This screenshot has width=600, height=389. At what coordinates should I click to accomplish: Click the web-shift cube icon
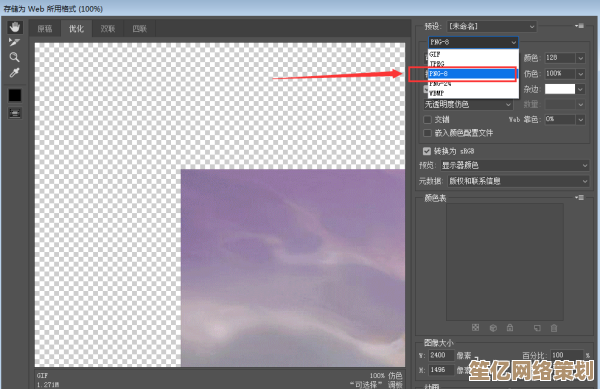click(493, 328)
